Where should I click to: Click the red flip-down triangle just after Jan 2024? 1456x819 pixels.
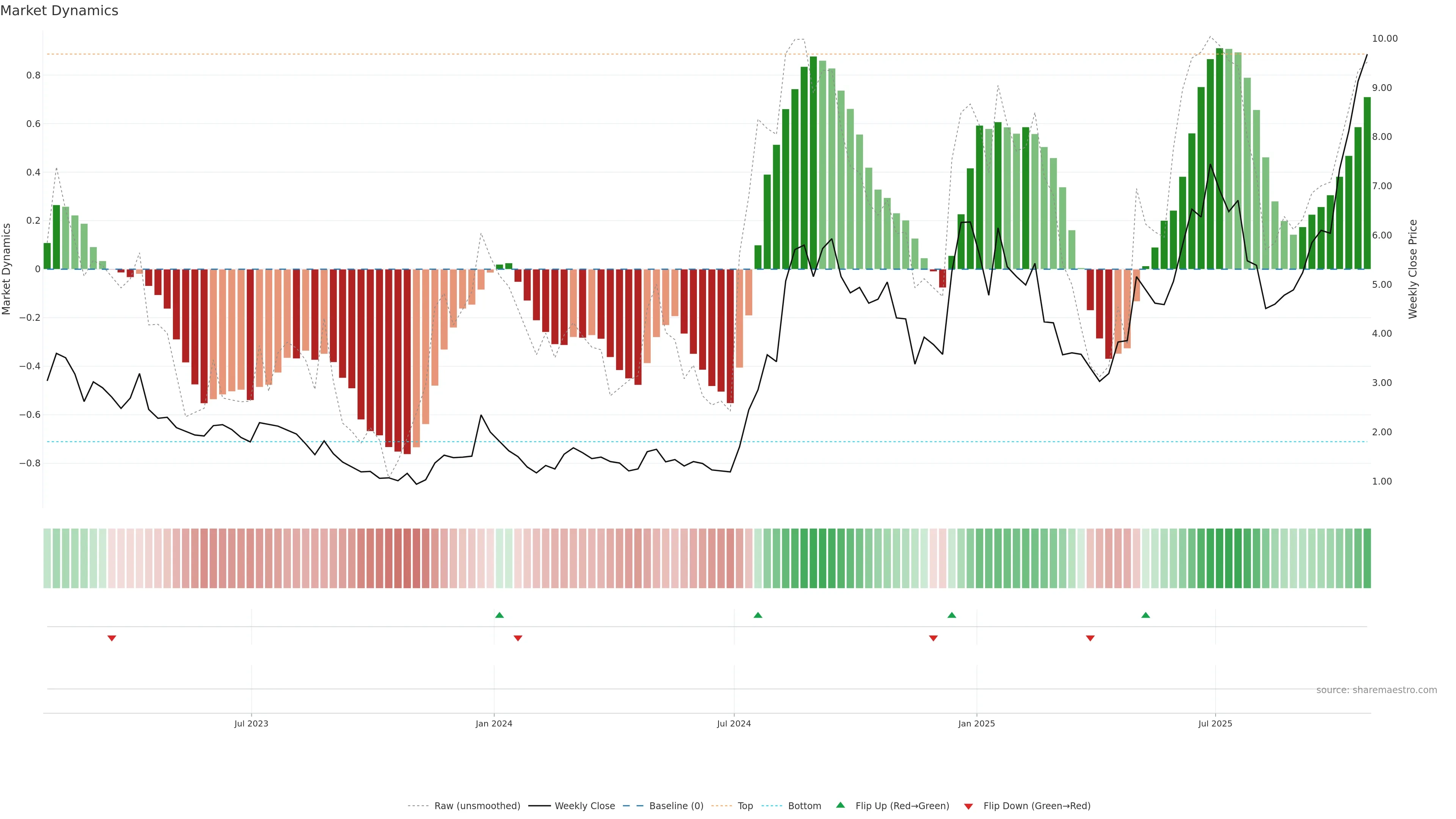(518, 638)
